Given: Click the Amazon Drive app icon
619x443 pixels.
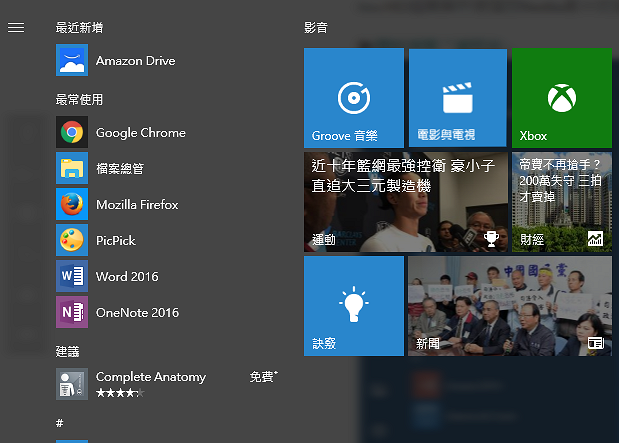Looking at the screenshot, I should pos(72,60).
